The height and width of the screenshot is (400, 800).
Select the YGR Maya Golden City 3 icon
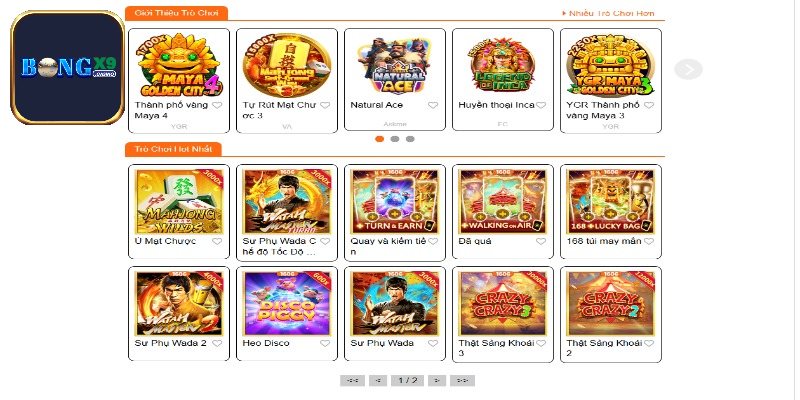[610, 65]
